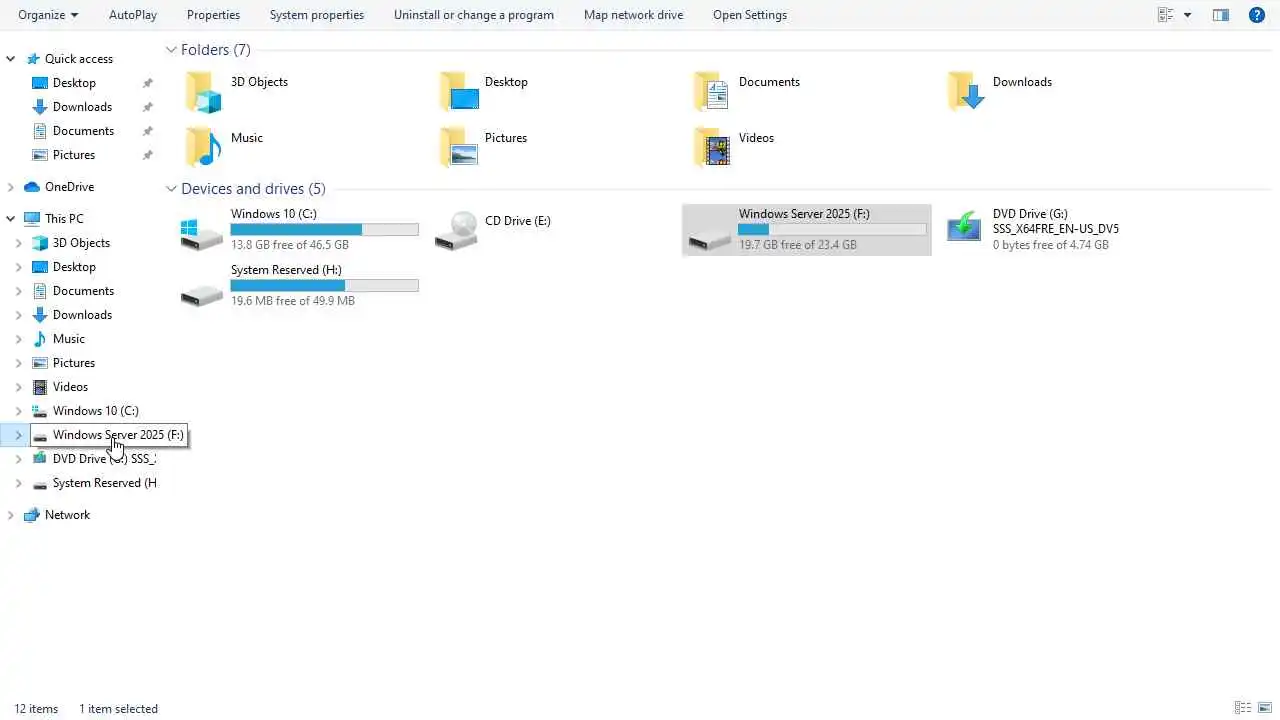Click the Music folder icon in Folders

pyautogui.click(x=203, y=147)
